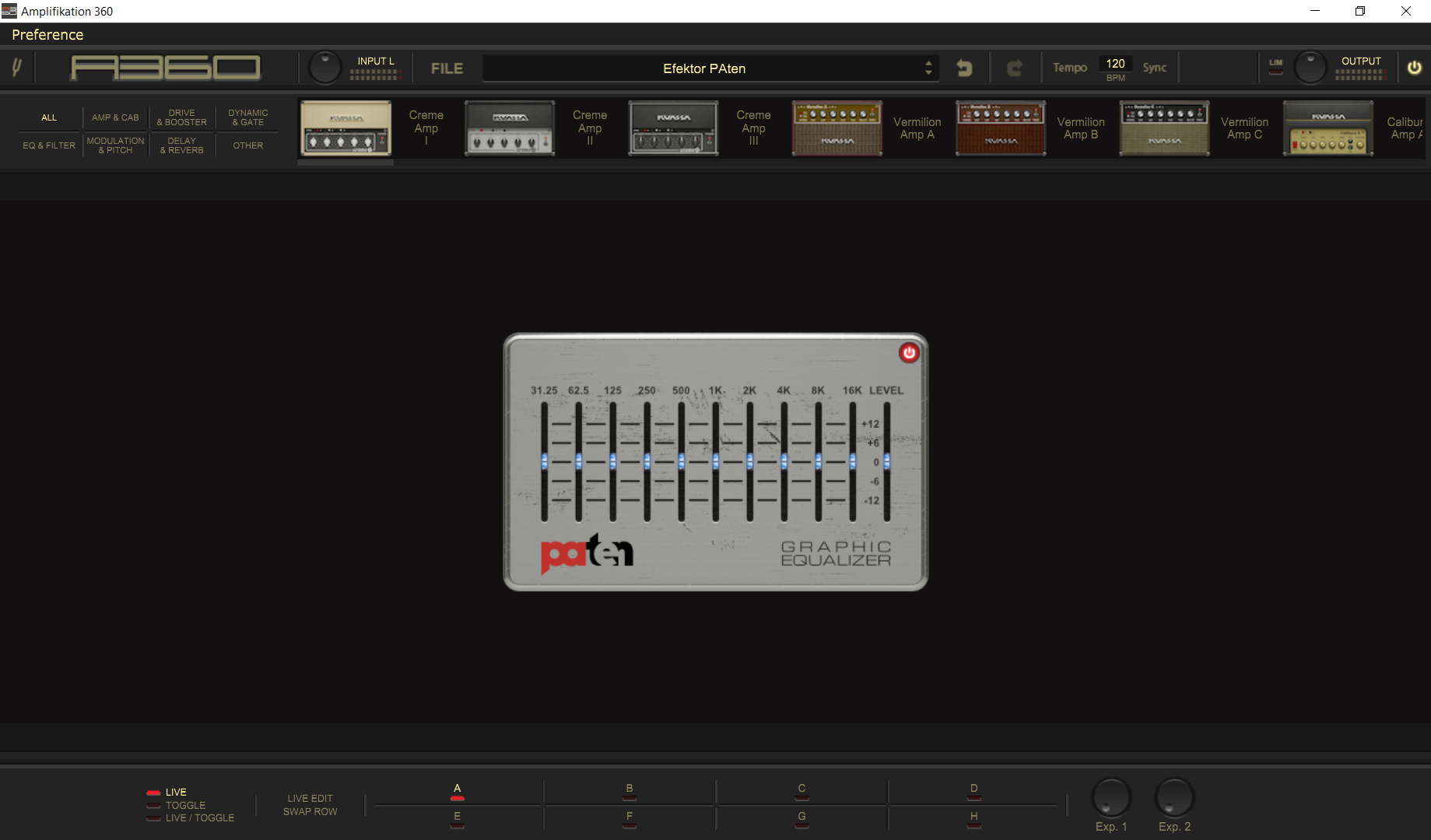
Task: Enable tempo Sync
Action: pos(1154,68)
